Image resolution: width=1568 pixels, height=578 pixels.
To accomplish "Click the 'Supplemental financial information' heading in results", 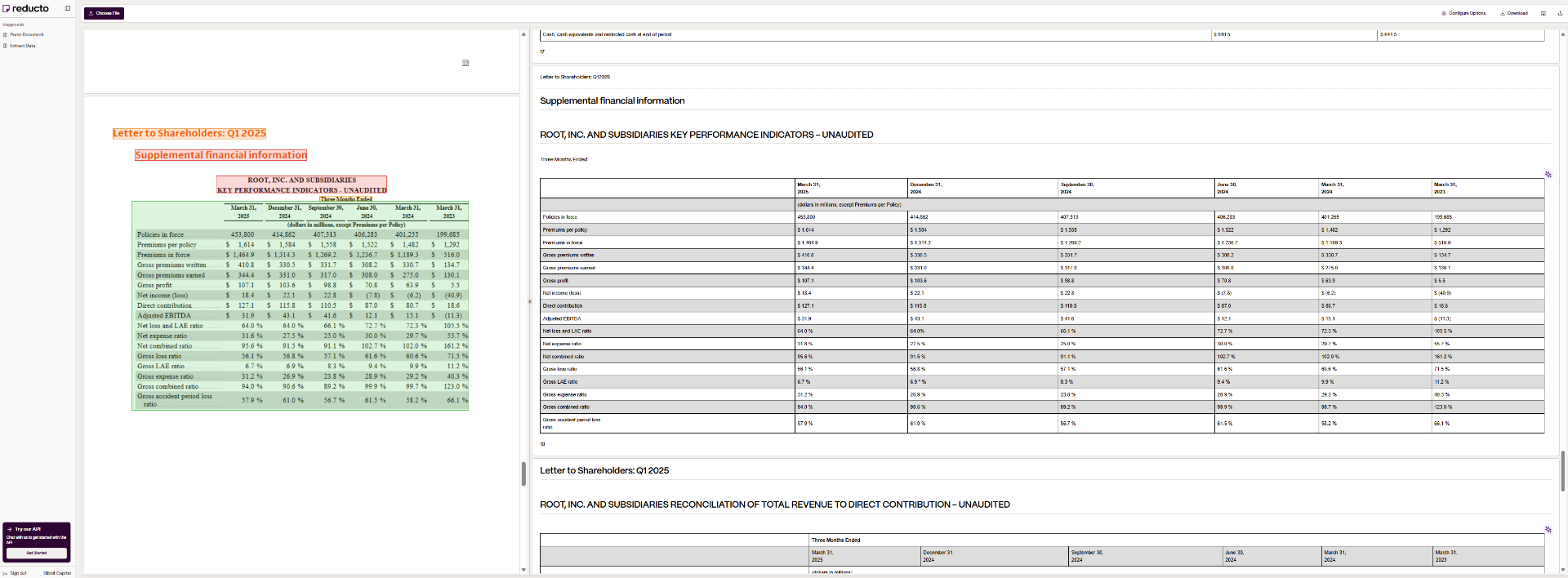I will coord(612,101).
